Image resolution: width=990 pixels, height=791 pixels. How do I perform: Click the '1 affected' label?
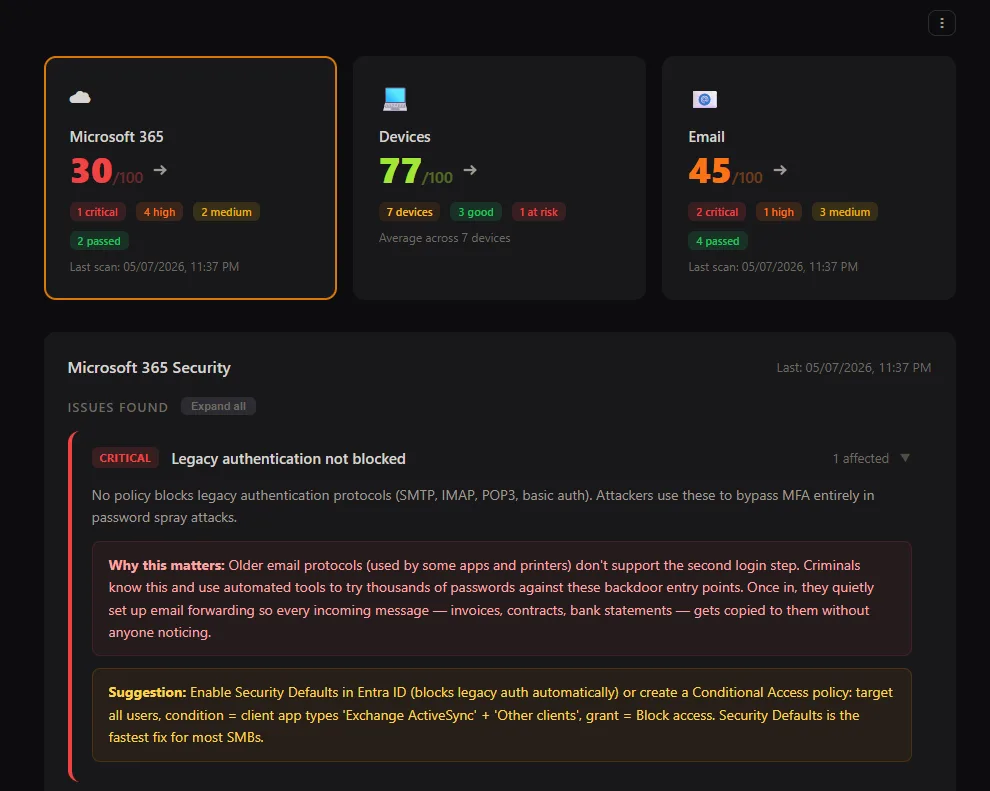click(x=860, y=458)
